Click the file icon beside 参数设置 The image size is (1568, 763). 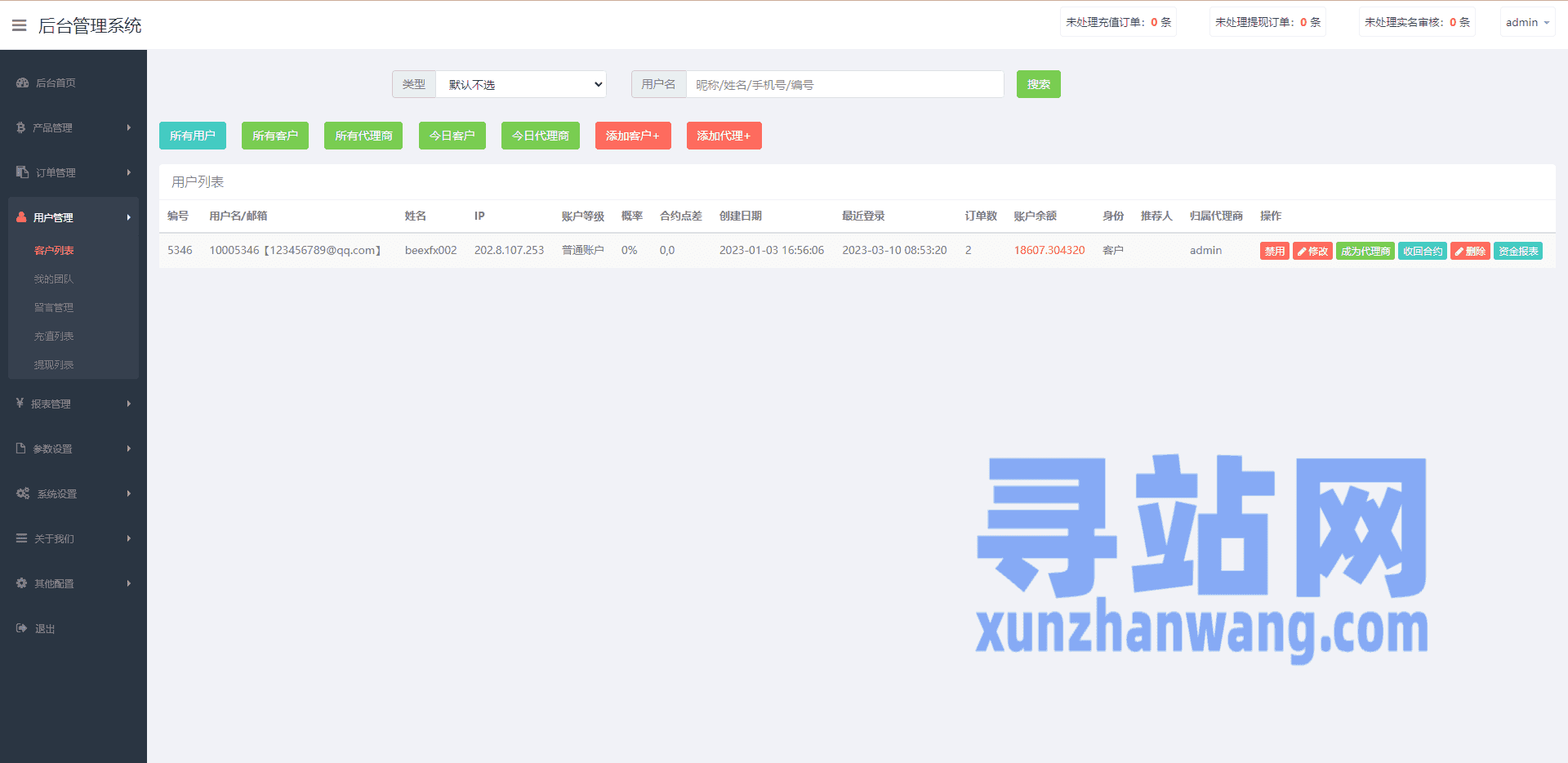21,448
